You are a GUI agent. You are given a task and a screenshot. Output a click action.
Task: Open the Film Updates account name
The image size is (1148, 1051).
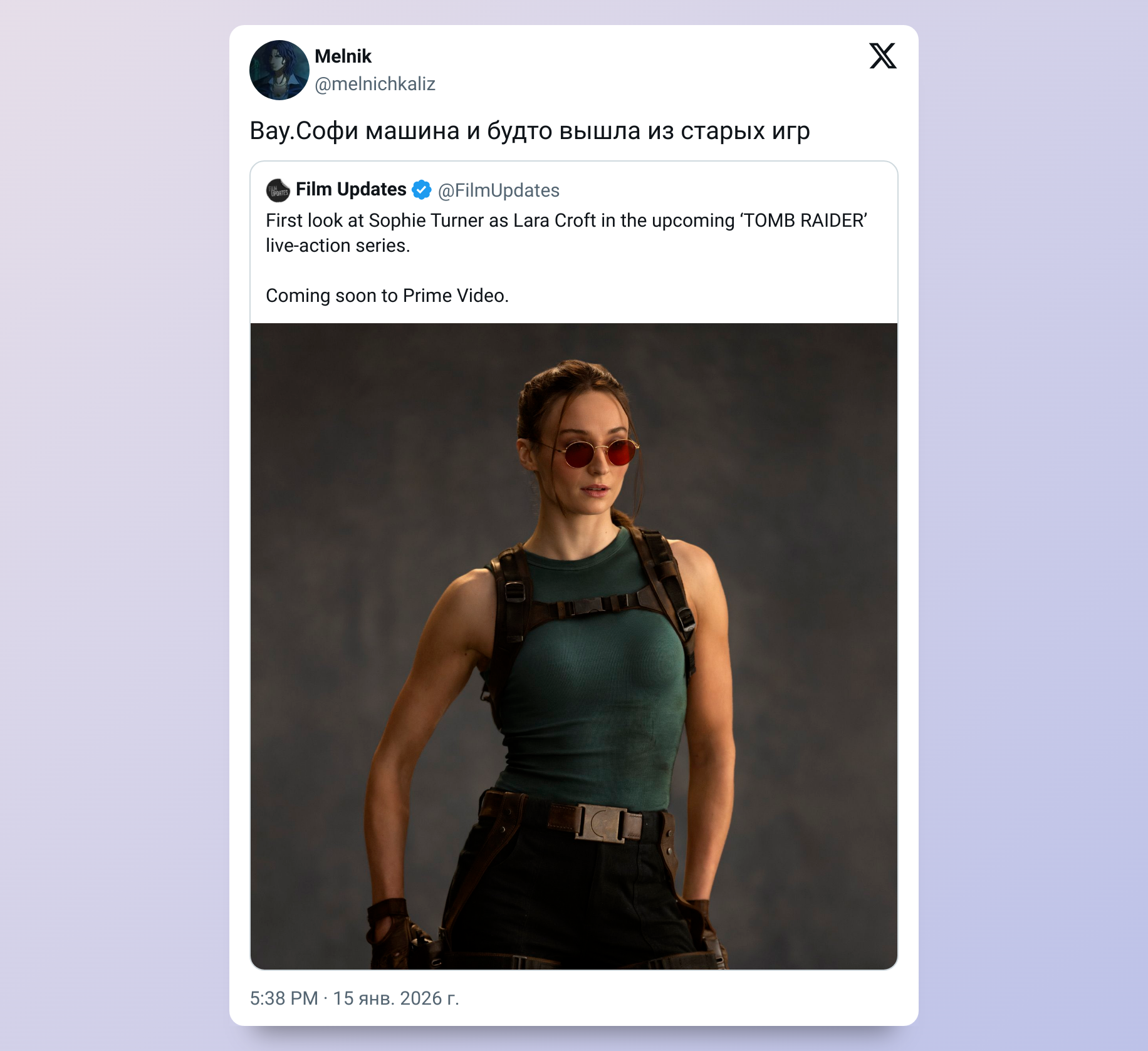tap(351, 189)
